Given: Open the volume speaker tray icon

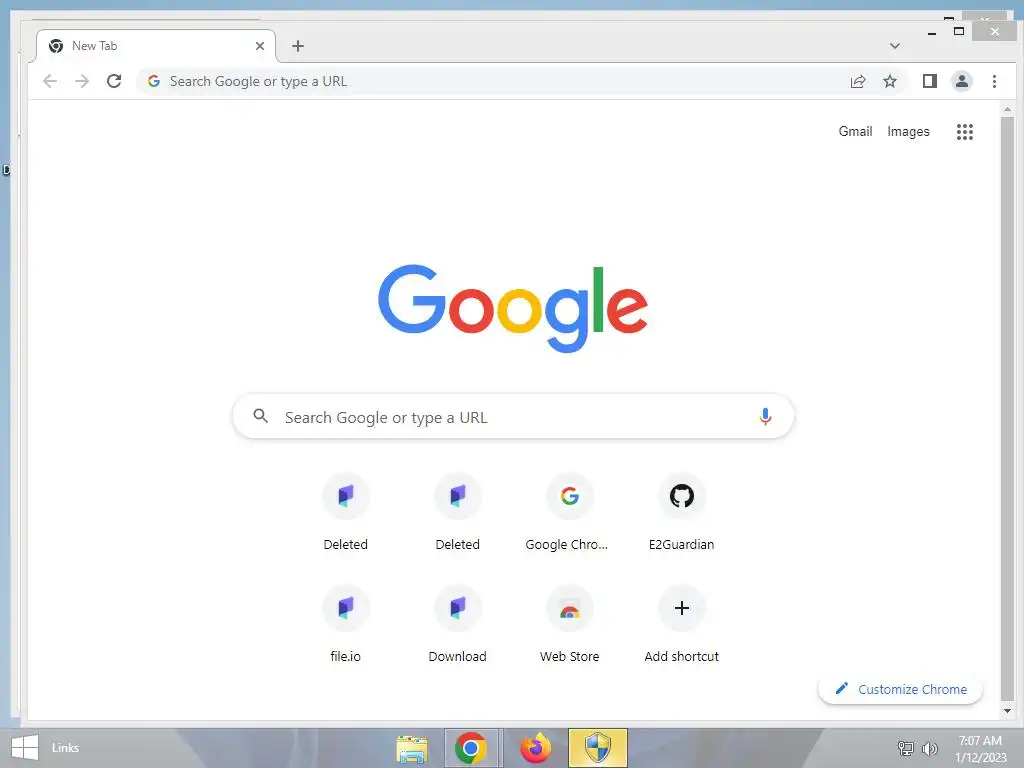Looking at the screenshot, I should [929, 748].
